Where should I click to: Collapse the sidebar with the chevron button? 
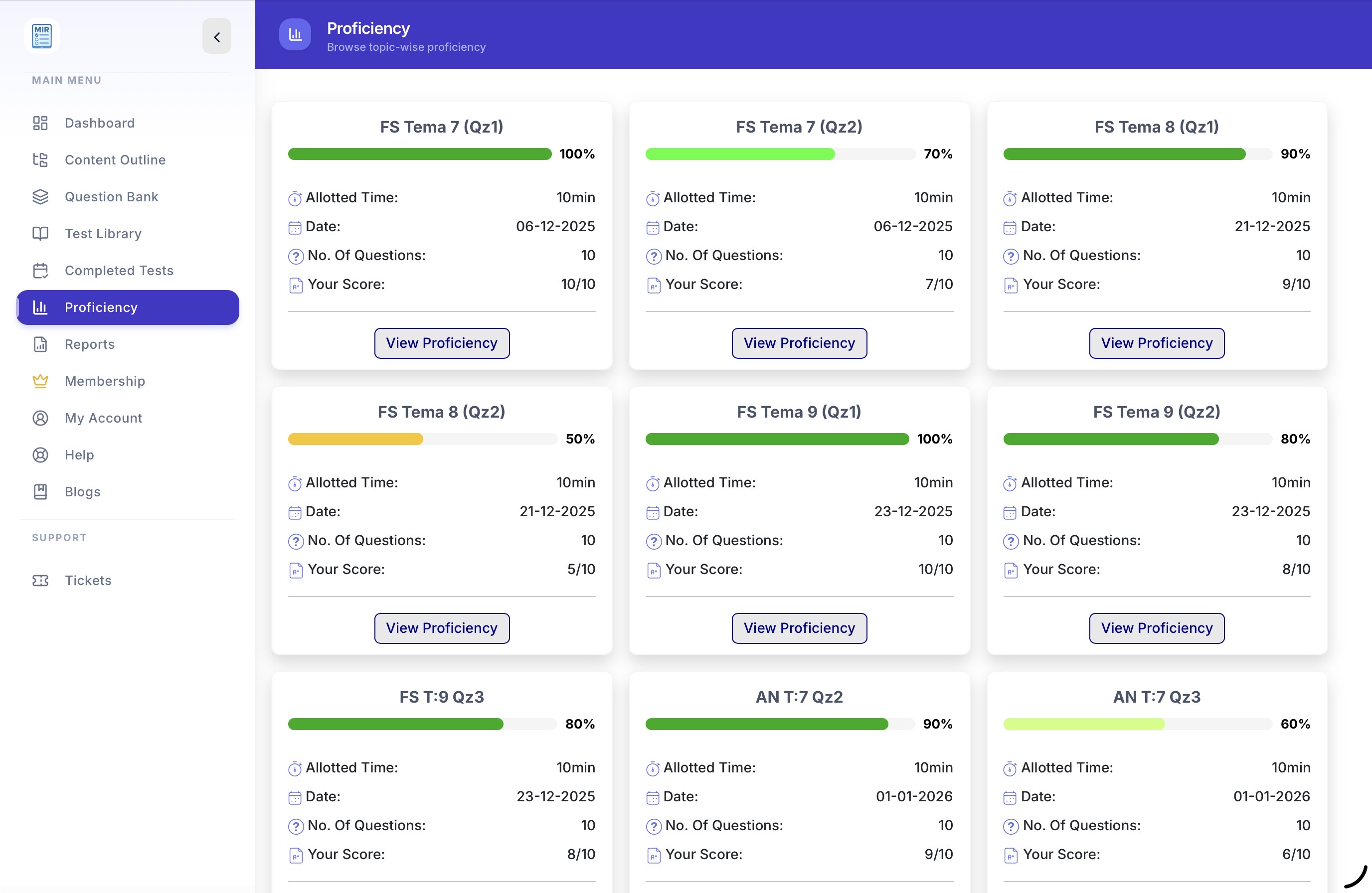pos(217,37)
